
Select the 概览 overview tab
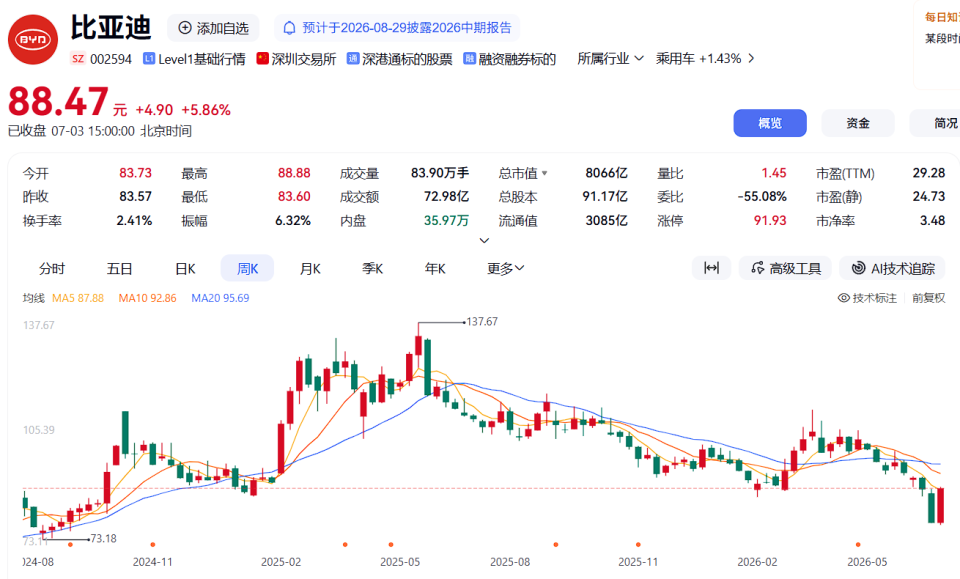pos(770,123)
